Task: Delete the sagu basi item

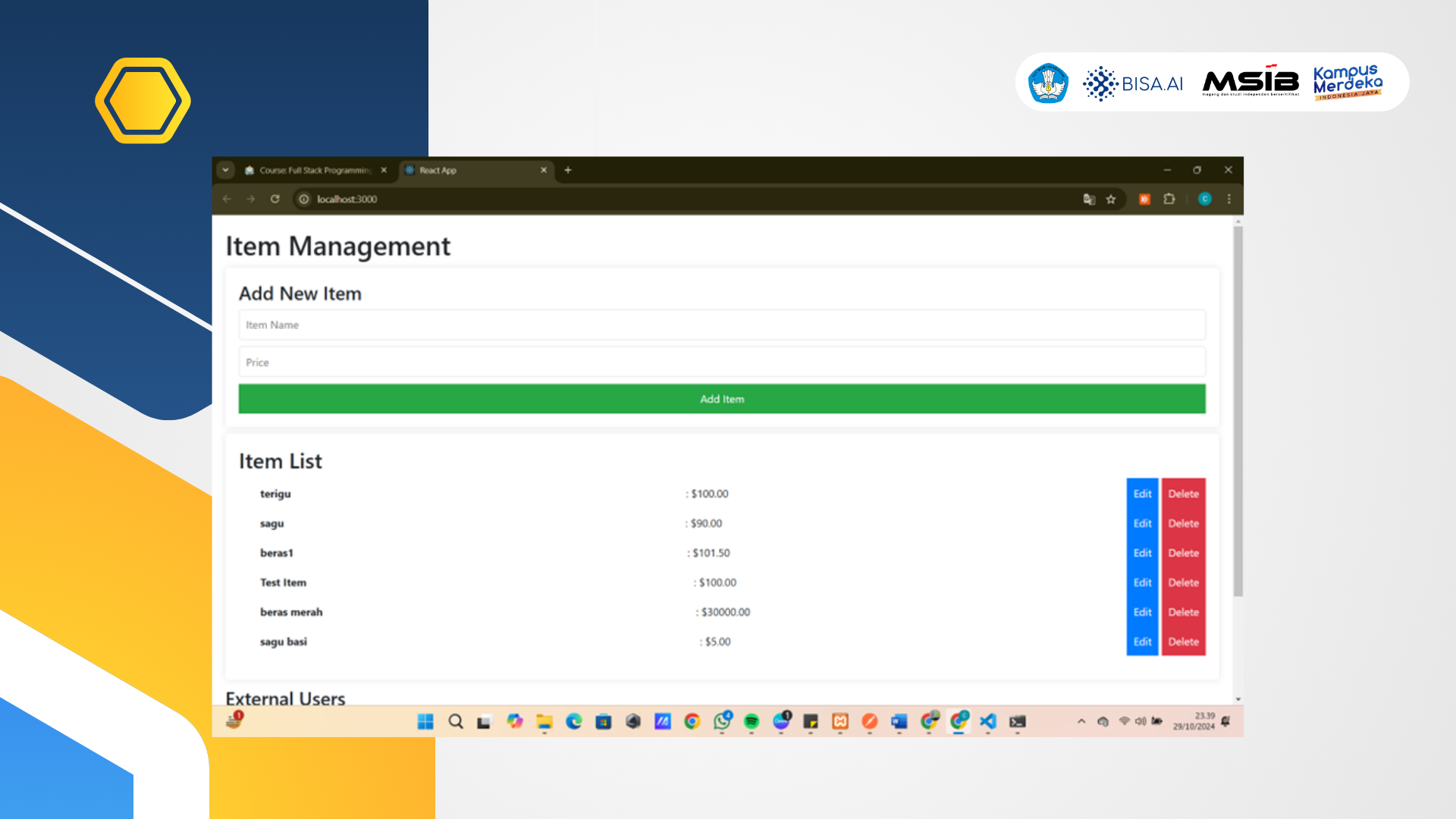Action: coord(1183,642)
